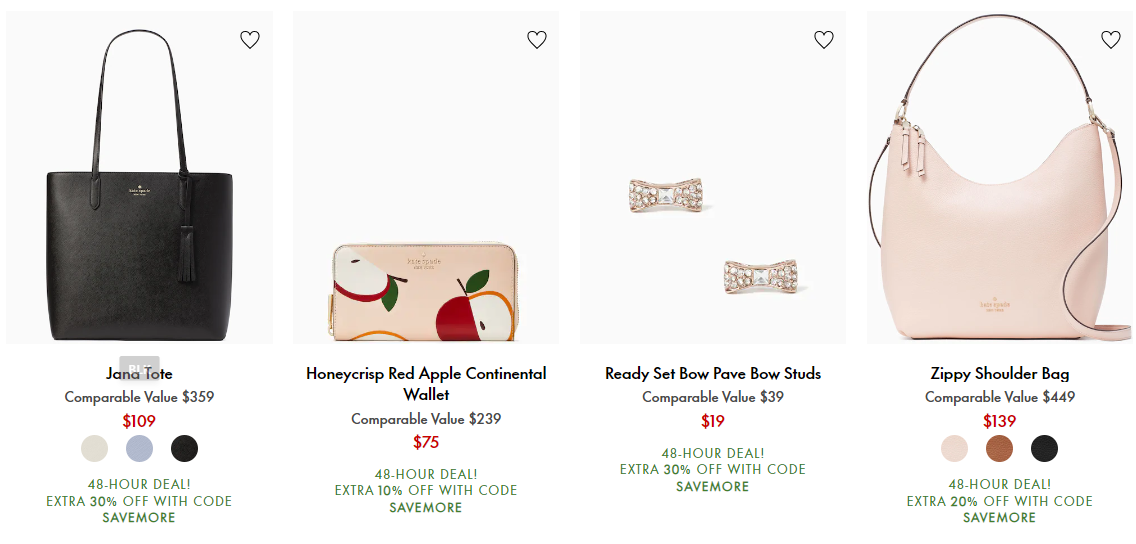
Task: Favorite the Jana Tote with heart icon
Action: pyautogui.click(x=250, y=40)
